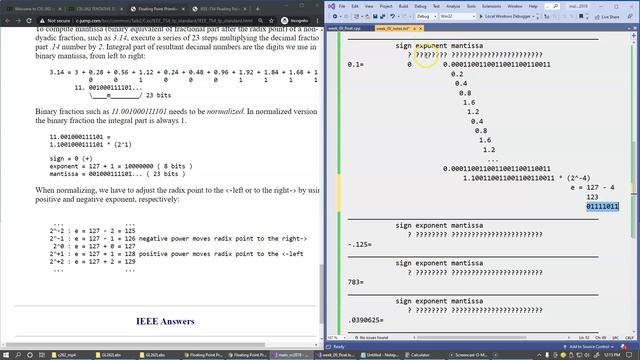Click the 'e = 127 - 4' line in editor
Image resolution: width=640 pixels, height=360 pixels.
tap(592, 187)
